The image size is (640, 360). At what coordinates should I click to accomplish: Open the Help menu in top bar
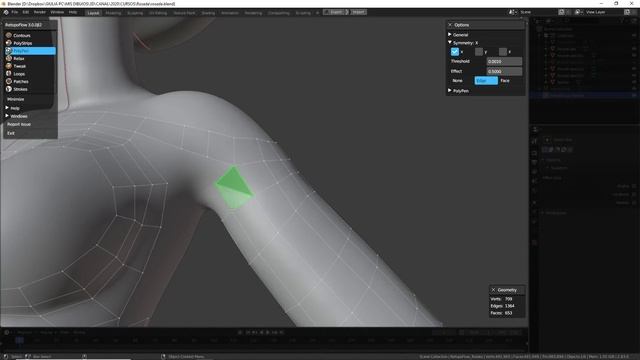[73, 12]
